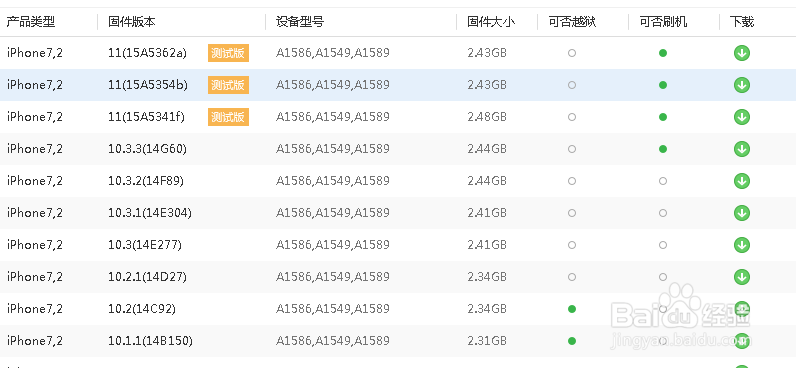The image size is (796, 368).
Task: Download firmware 11(15A5354b)
Action: tap(742, 85)
